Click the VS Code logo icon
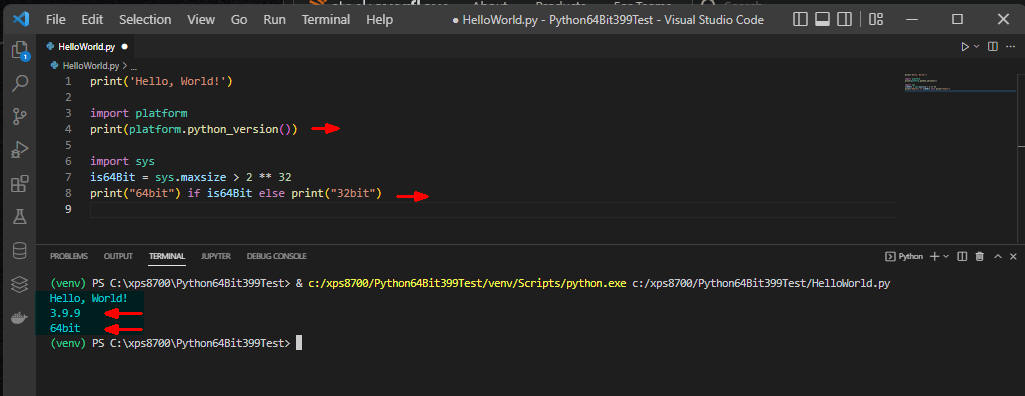Screen dimensions: 1025x396 tap(21, 19)
